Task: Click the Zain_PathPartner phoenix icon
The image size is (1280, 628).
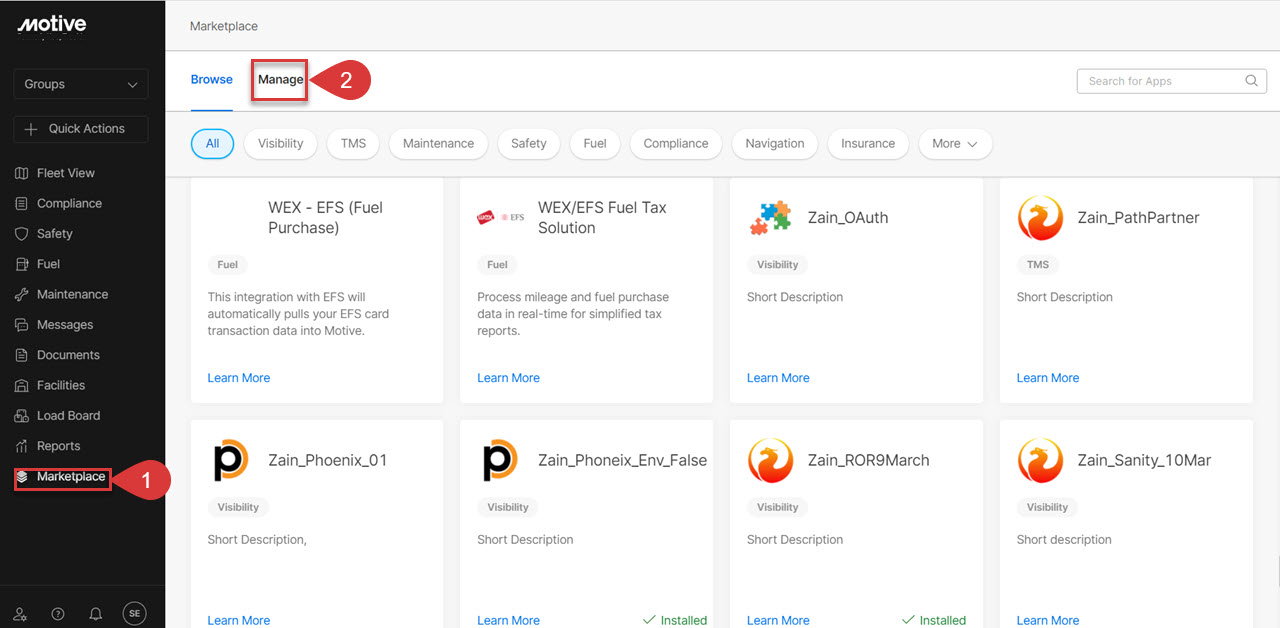Action: 1040,217
